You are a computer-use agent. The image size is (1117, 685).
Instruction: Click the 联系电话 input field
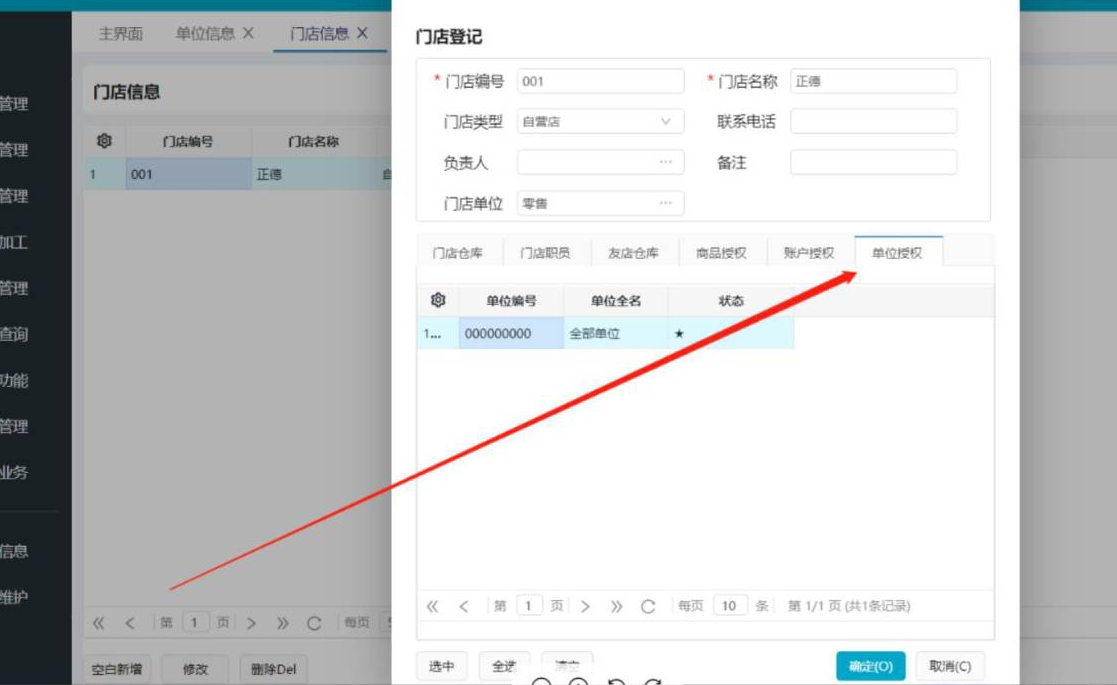pos(873,122)
